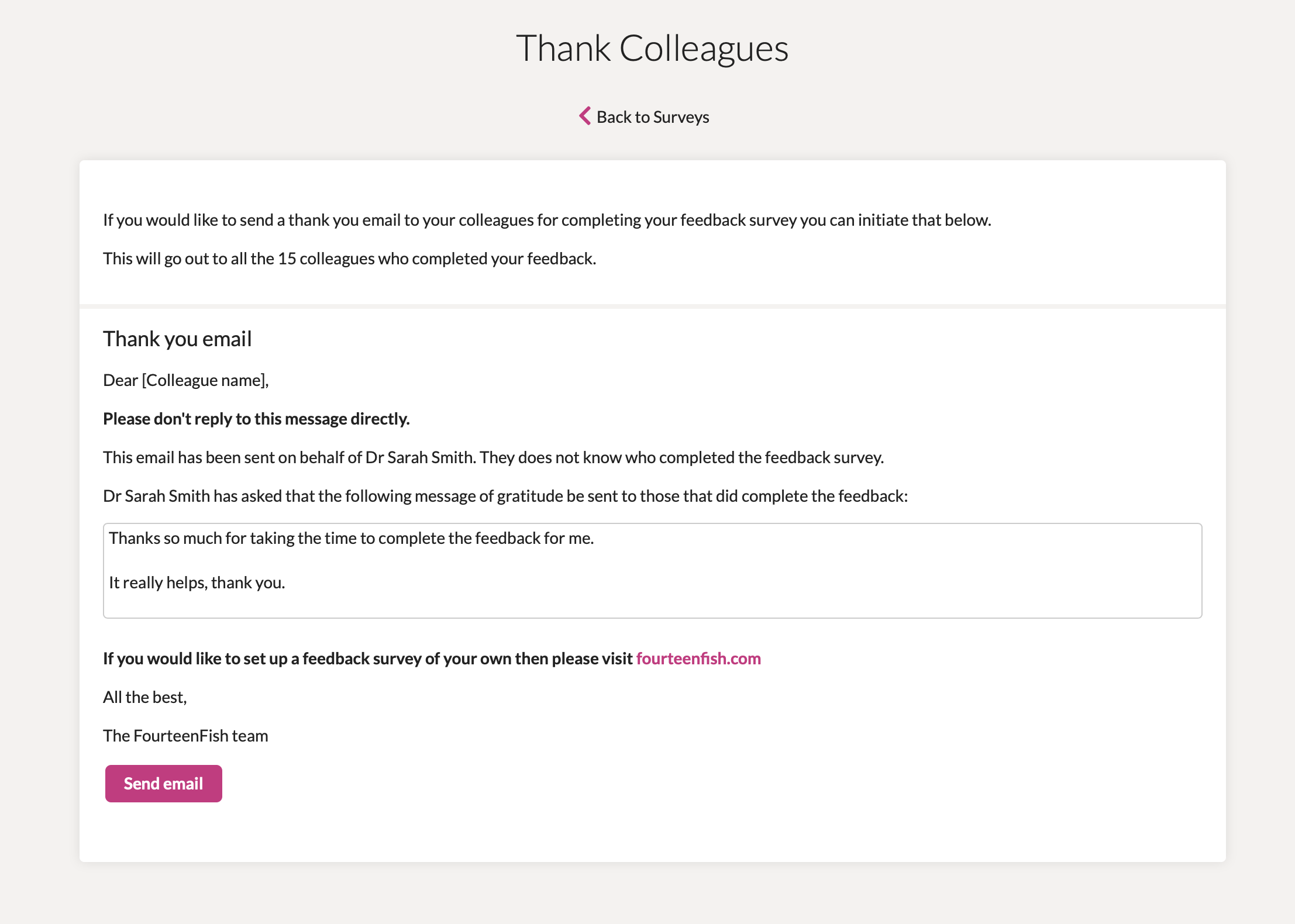This screenshot has height=924, width=1295.
Task: Click the 'Thank you email' section heading
Action: coord(177,339)
